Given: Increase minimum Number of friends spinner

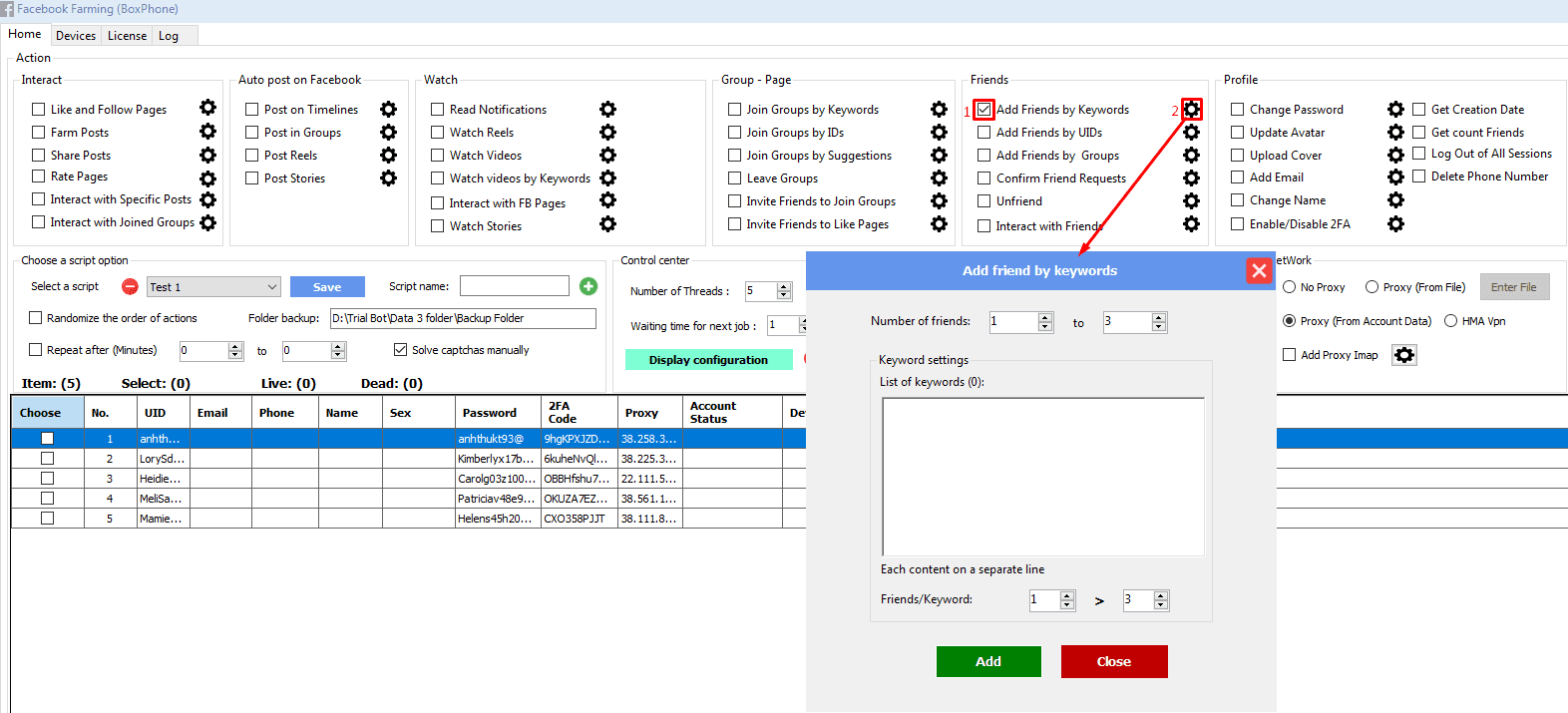Looking at the screenshot, I should tap(1045, 318).
